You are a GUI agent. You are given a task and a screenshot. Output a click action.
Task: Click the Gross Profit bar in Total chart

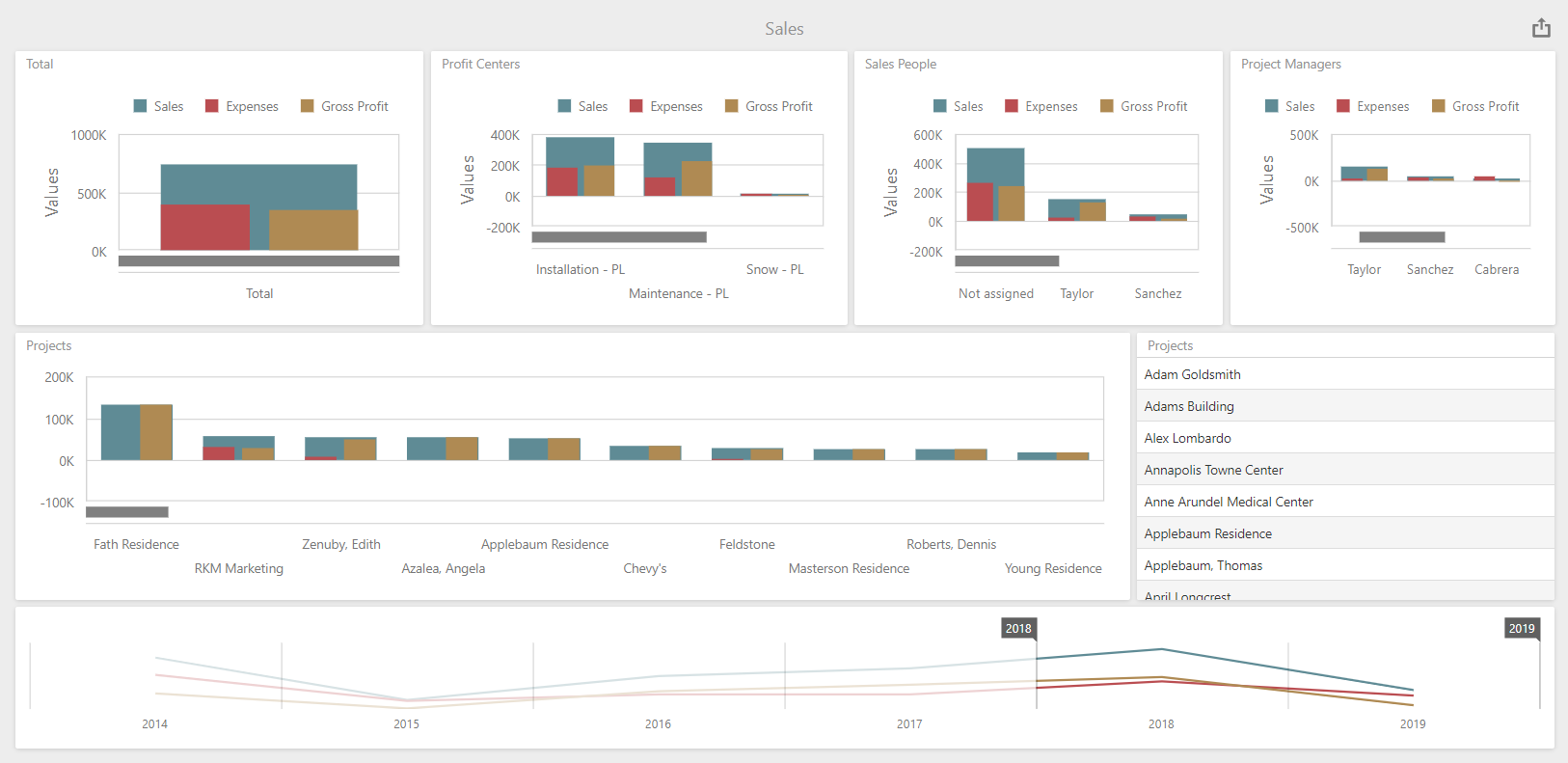[x=313, y=231]
